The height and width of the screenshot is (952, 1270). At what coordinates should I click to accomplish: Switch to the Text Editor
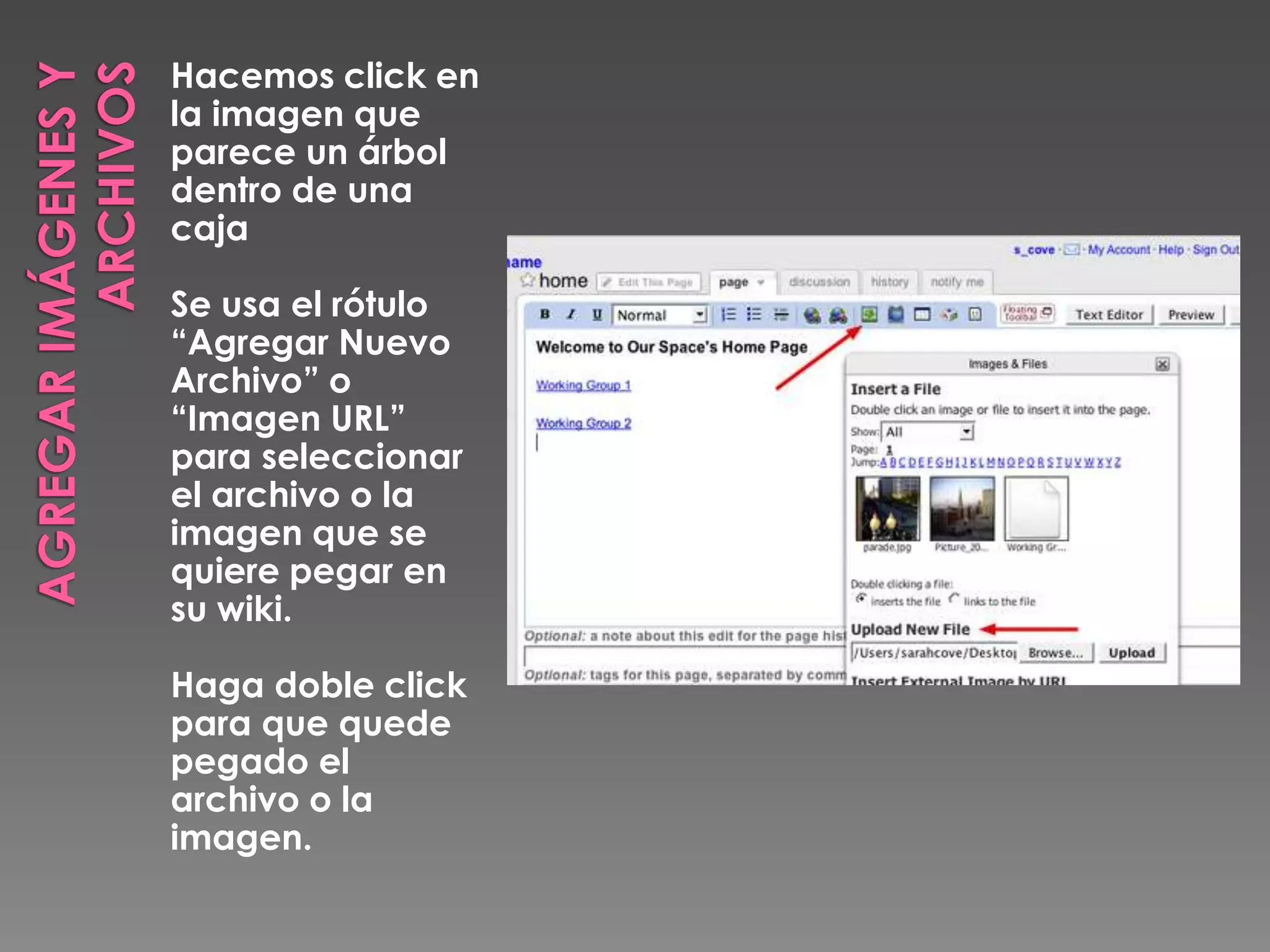tap(1109, 315)
